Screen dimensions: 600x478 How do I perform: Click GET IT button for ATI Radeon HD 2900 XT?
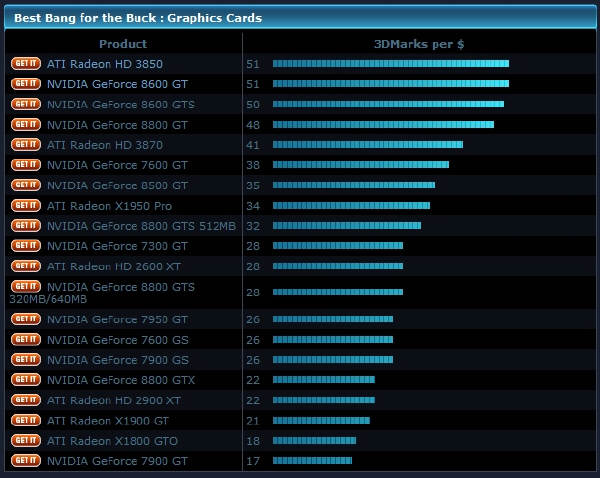pos(26,400)
